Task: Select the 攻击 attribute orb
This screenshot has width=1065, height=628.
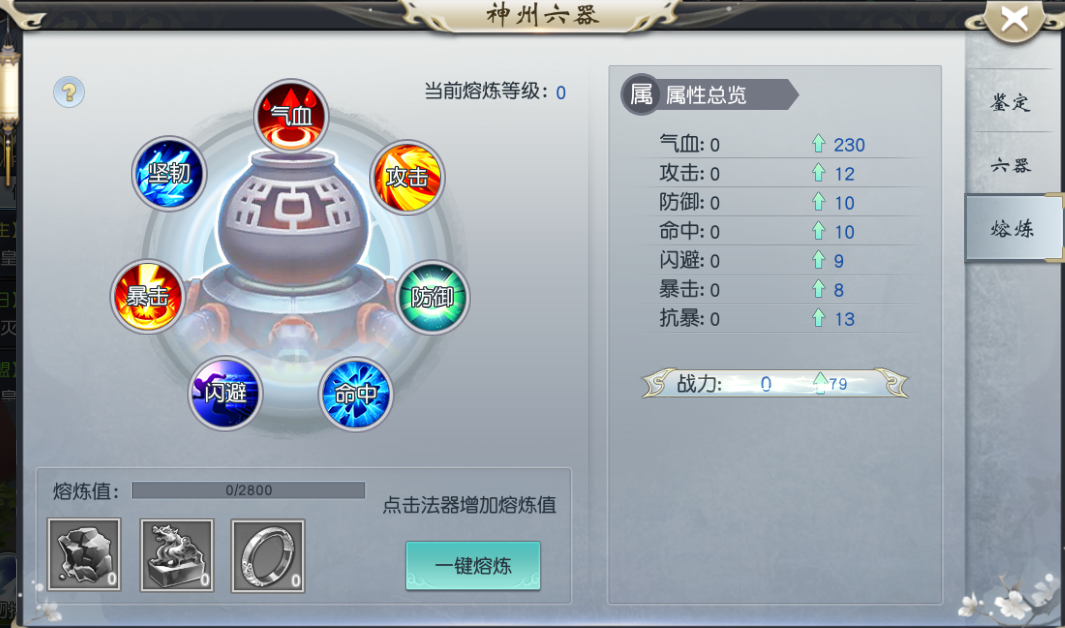Action: [x=408, y=177]
